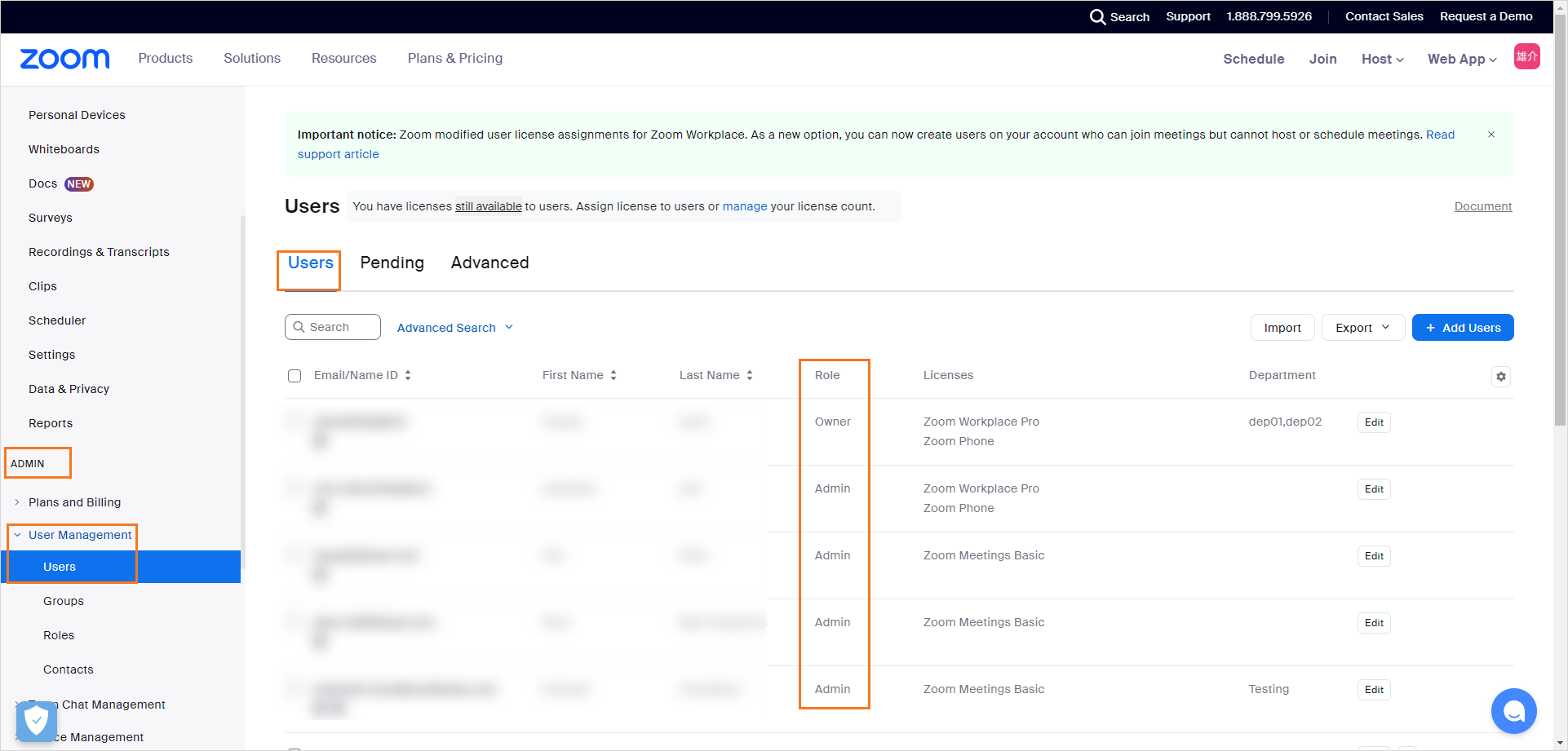Click Schedule in top navigation

(1254, 59)
